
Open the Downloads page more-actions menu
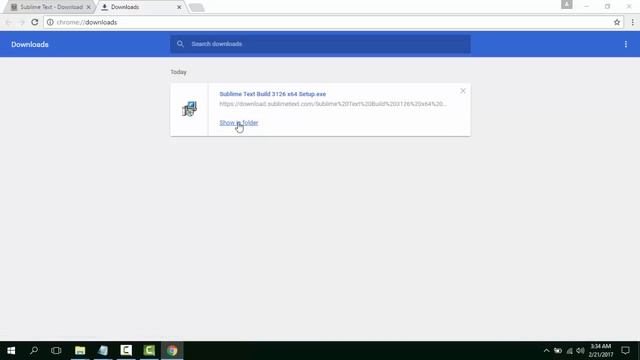[626, 44]
